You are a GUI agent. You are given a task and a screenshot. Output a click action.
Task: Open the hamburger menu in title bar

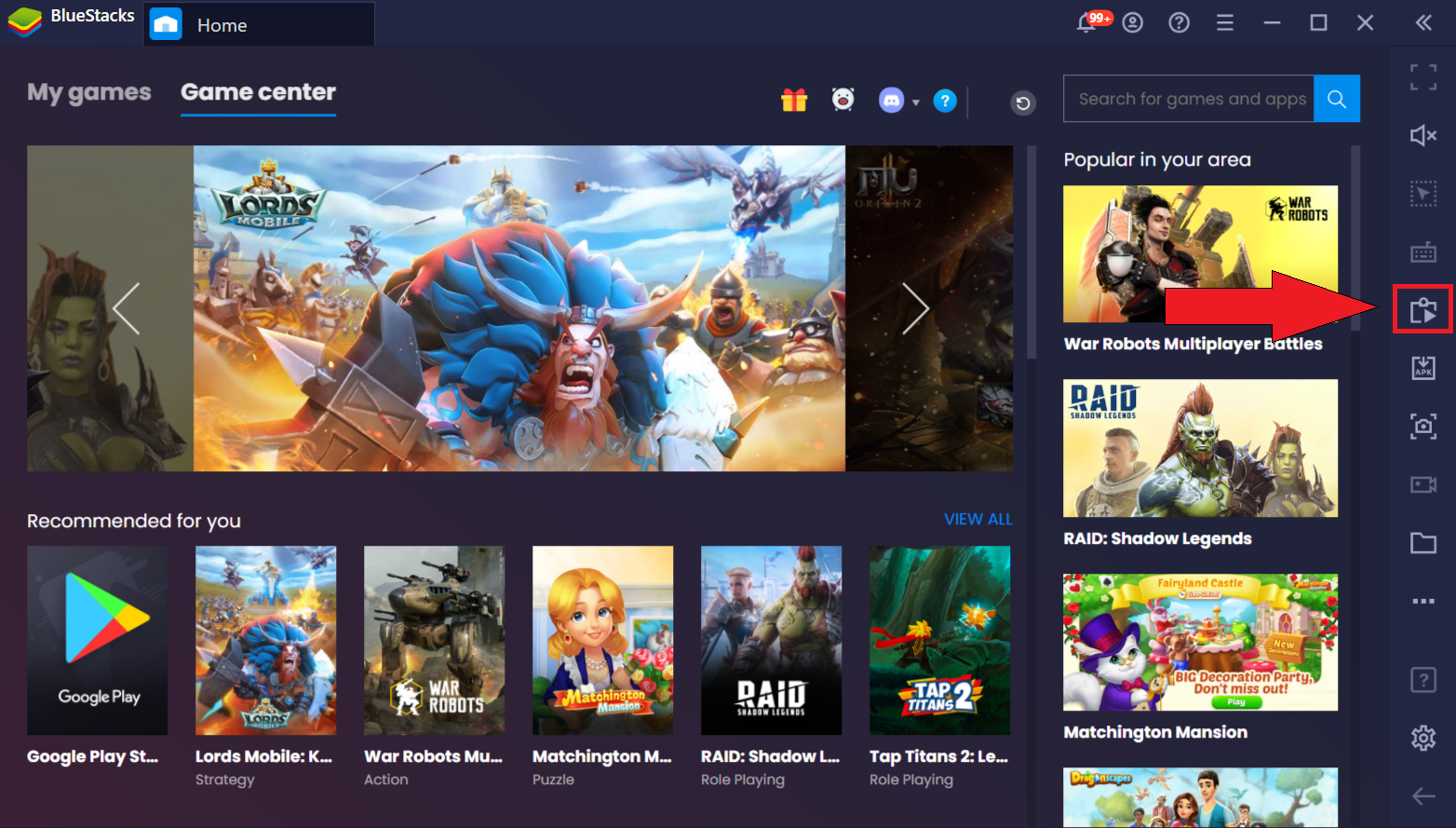pyautogui.click(x=1225, y=22)
